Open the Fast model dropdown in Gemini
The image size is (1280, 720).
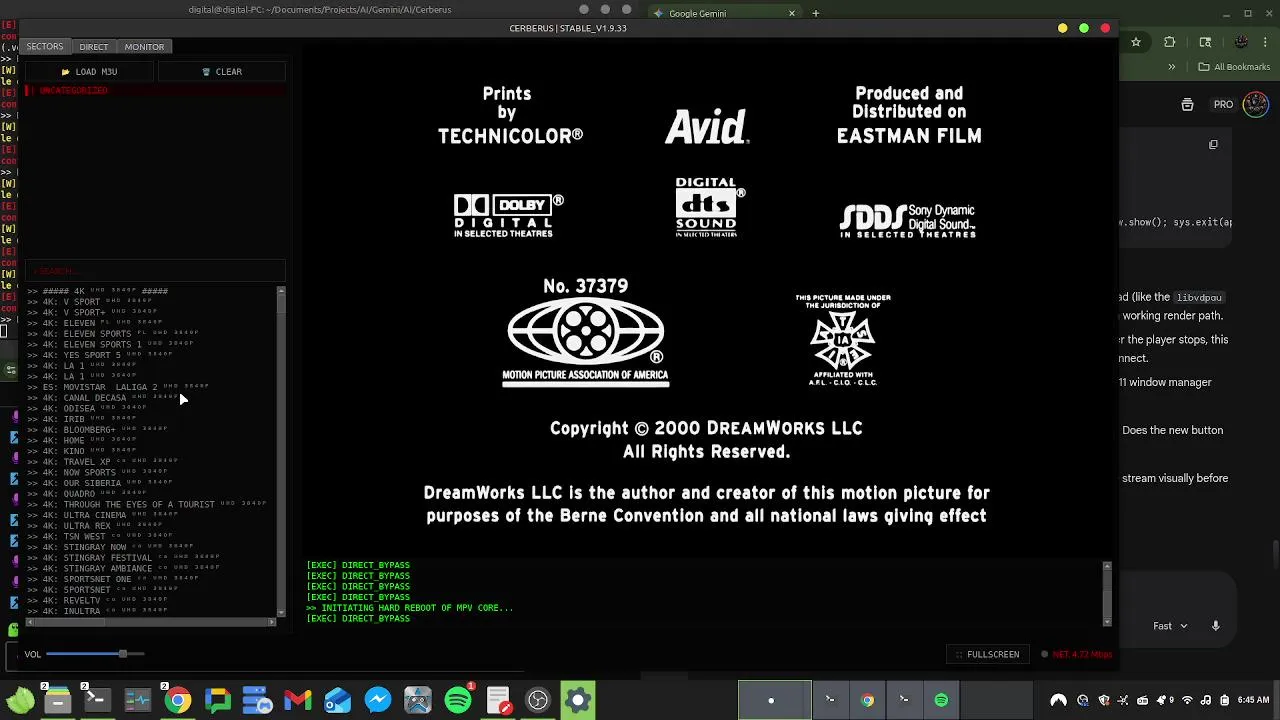click(1170, 626)
